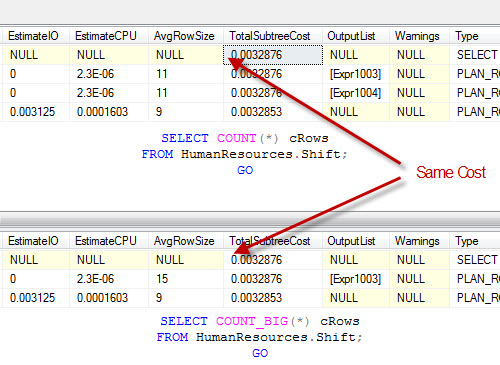Select SELECT Type cell in upper grid

475,55
